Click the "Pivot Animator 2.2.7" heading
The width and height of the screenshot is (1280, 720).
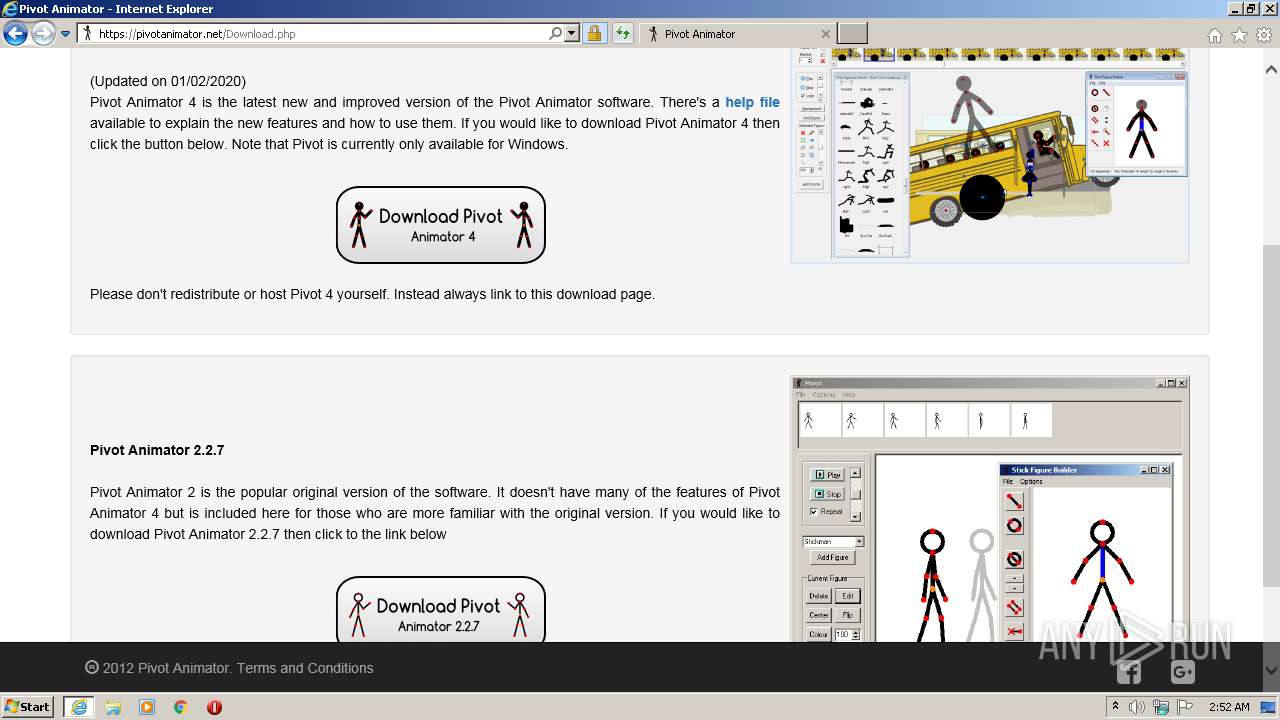pos(157,450)
